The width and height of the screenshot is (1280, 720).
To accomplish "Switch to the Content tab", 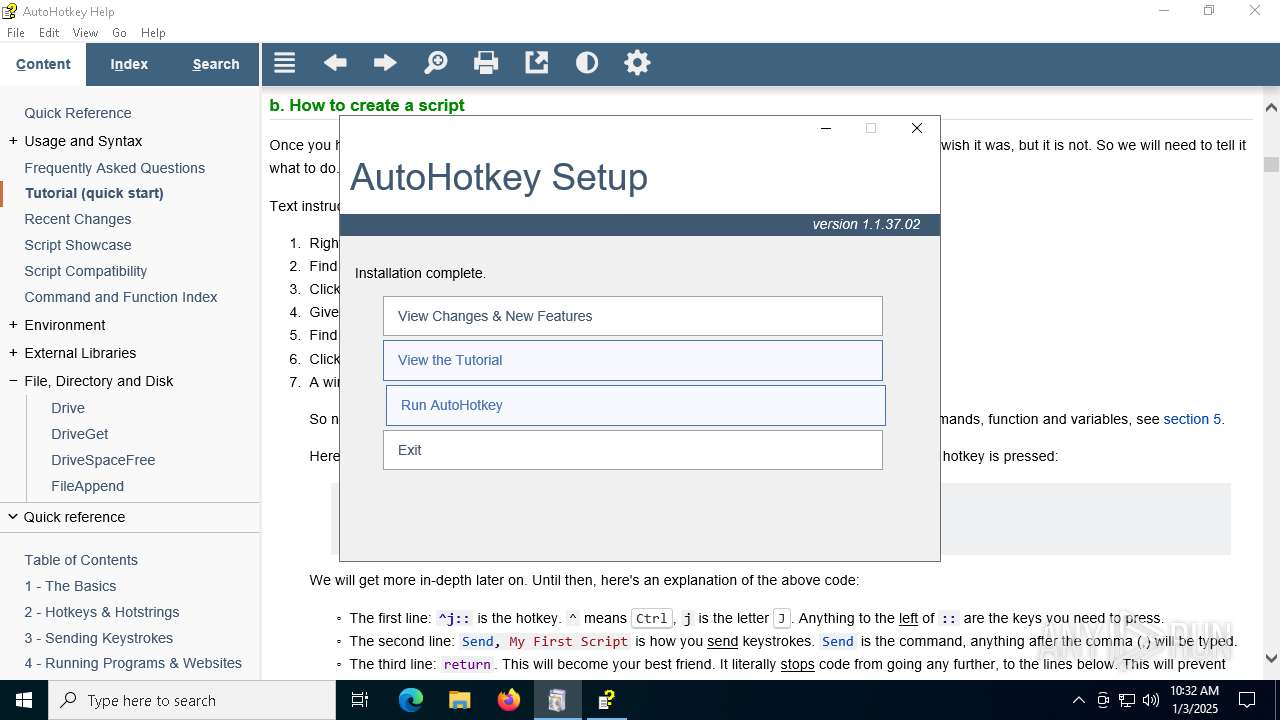I will click(43, 64).
